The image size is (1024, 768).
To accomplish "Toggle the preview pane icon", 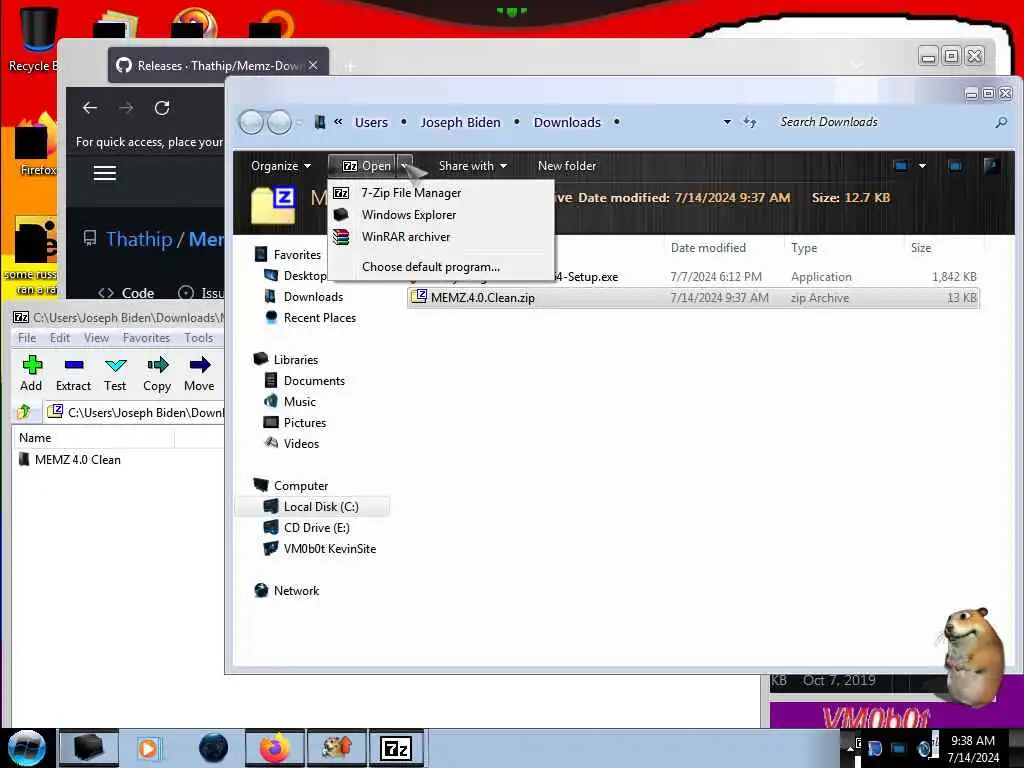I will tap(955, 166).
